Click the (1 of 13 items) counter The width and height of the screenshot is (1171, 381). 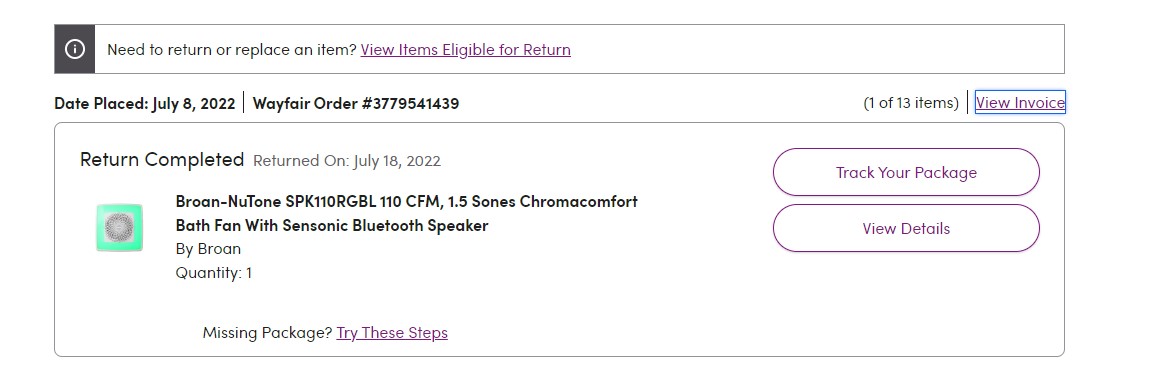[x=911, y=103]
